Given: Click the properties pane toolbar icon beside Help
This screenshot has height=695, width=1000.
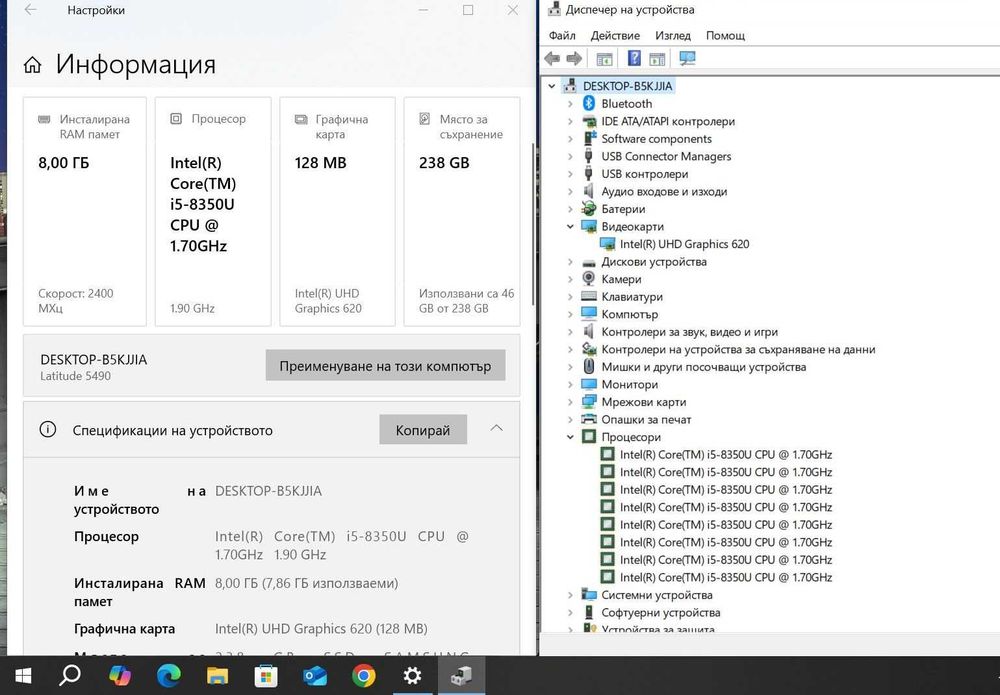Looking at the screenshot, I should point(657,59).
